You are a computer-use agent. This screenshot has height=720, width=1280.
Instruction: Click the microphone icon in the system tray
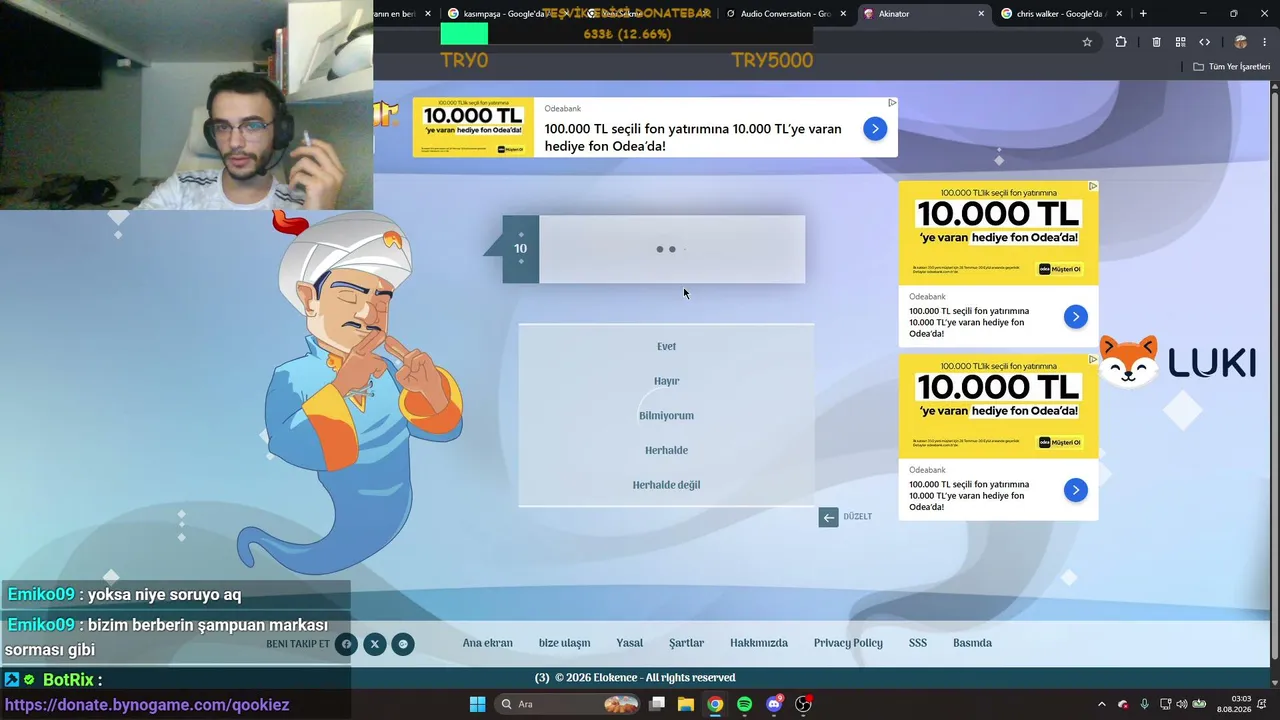pos(1144,704)
